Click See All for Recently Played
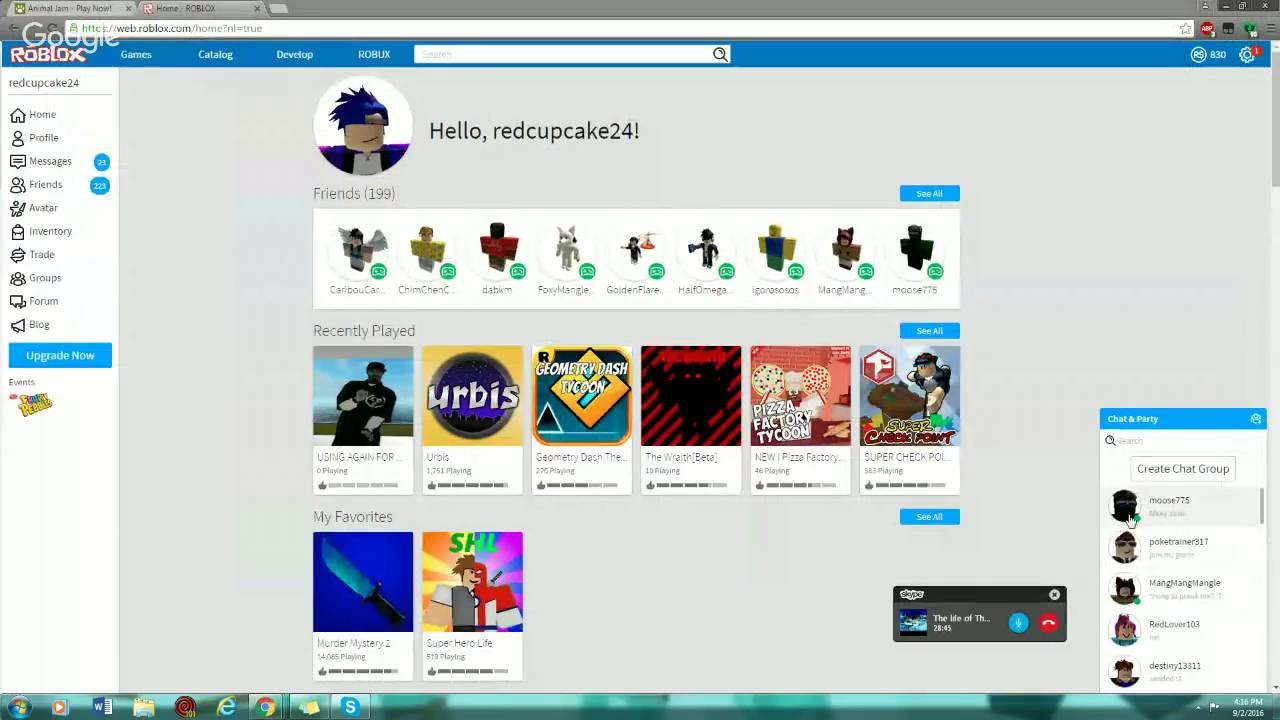This screenshot has width=1280, height=720. pyautogui.click(x=929, y=330)
